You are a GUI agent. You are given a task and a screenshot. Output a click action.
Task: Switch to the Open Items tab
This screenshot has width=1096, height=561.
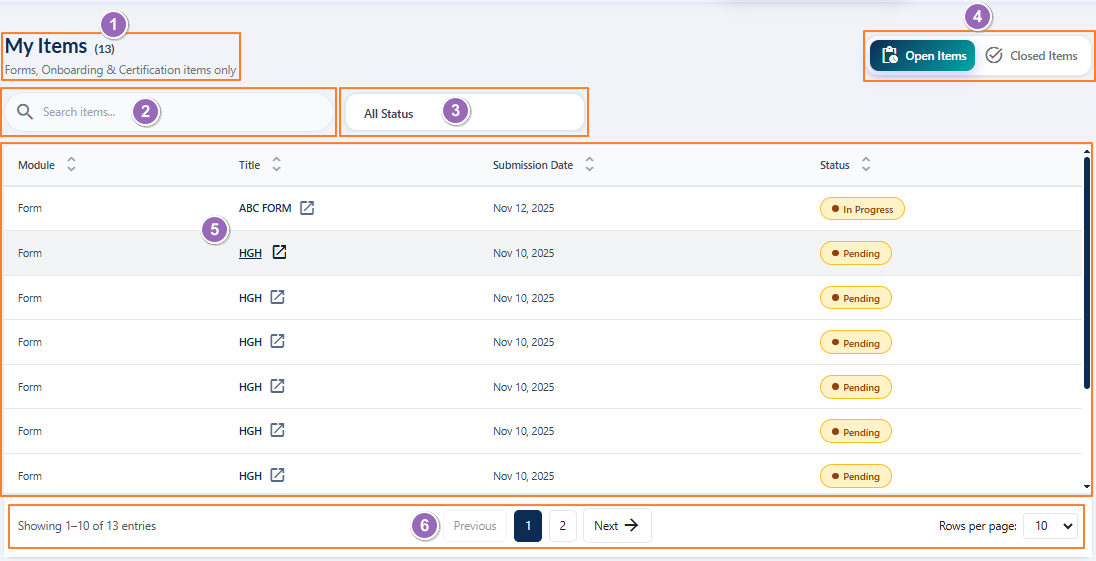tap(922, 56)
